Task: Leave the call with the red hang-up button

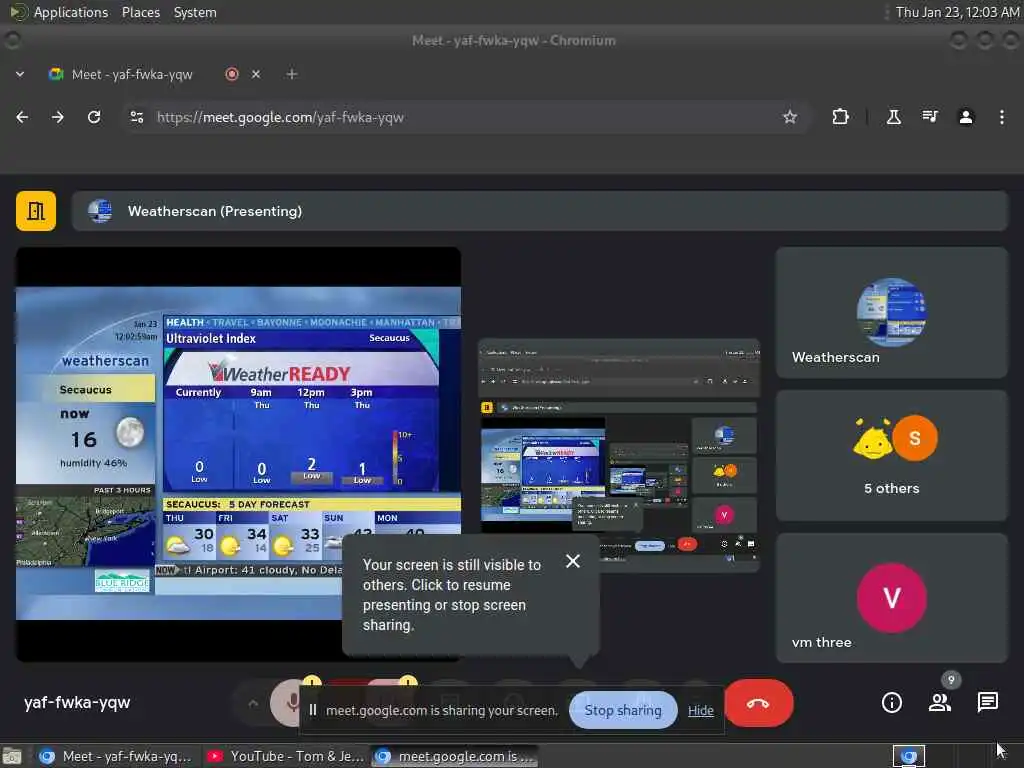Action: [759, 703]
